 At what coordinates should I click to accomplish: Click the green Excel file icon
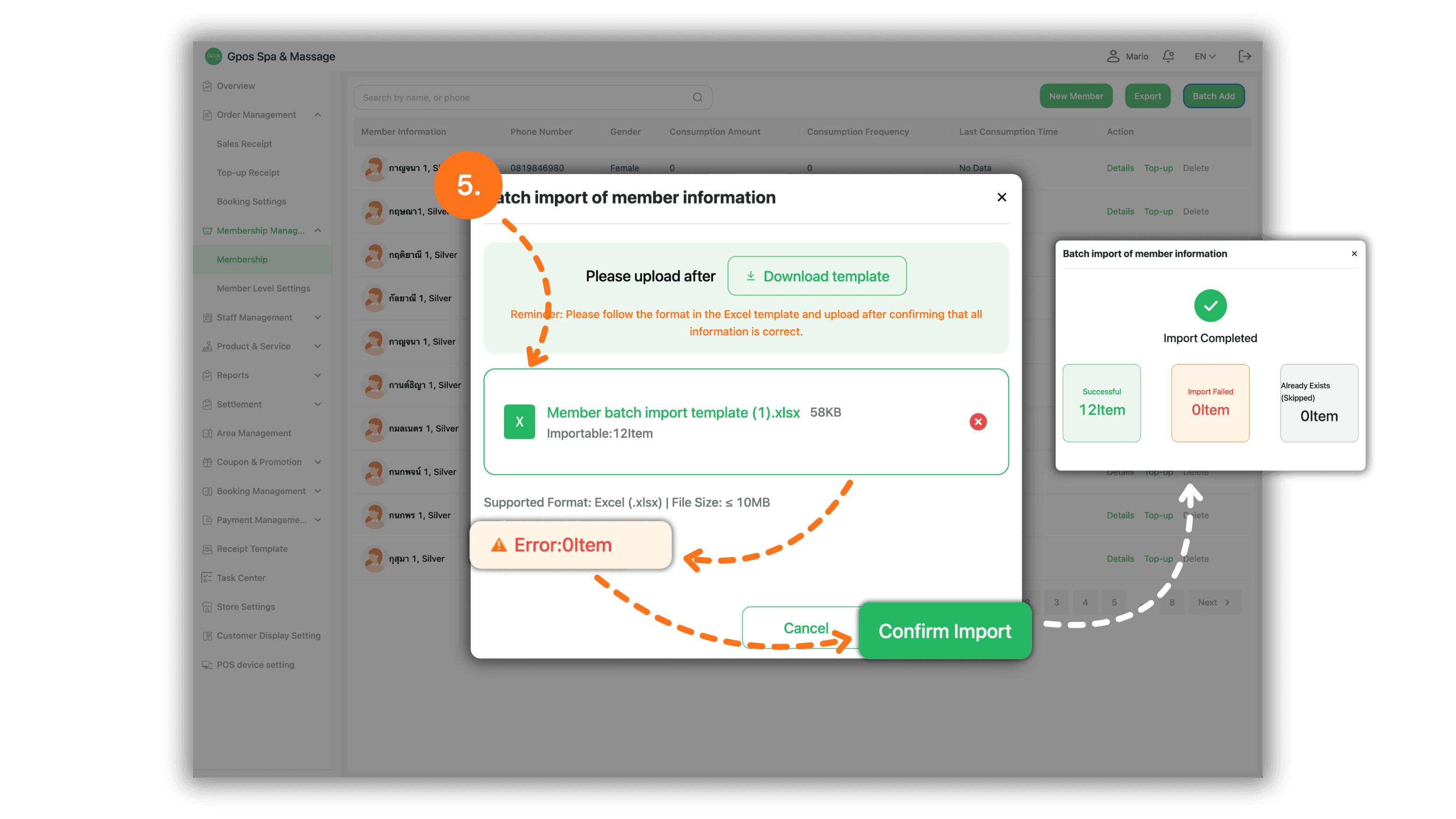pyautogui.click(x=519, y=422)
